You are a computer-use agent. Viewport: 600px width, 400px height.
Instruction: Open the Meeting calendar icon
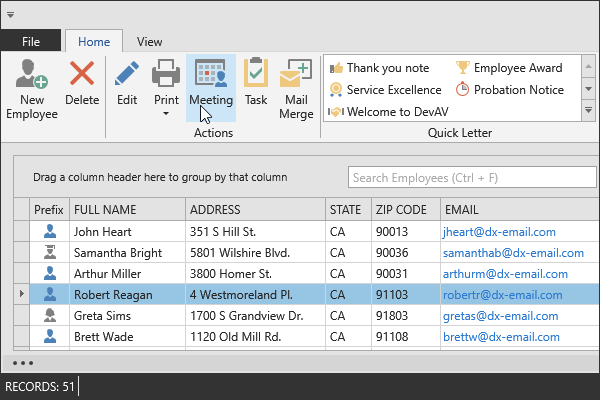tap(211, 74)
